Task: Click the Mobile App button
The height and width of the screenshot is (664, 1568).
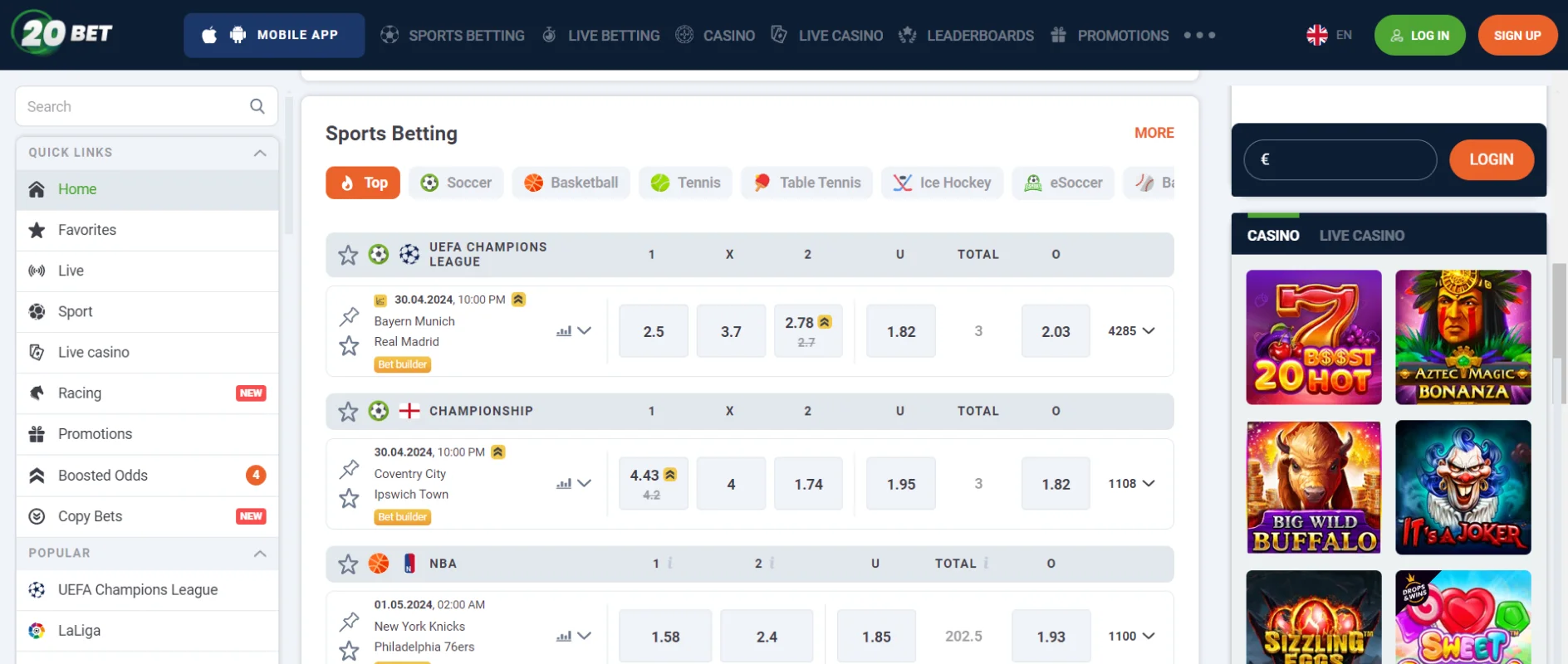Action: click(x=274, y=35)
